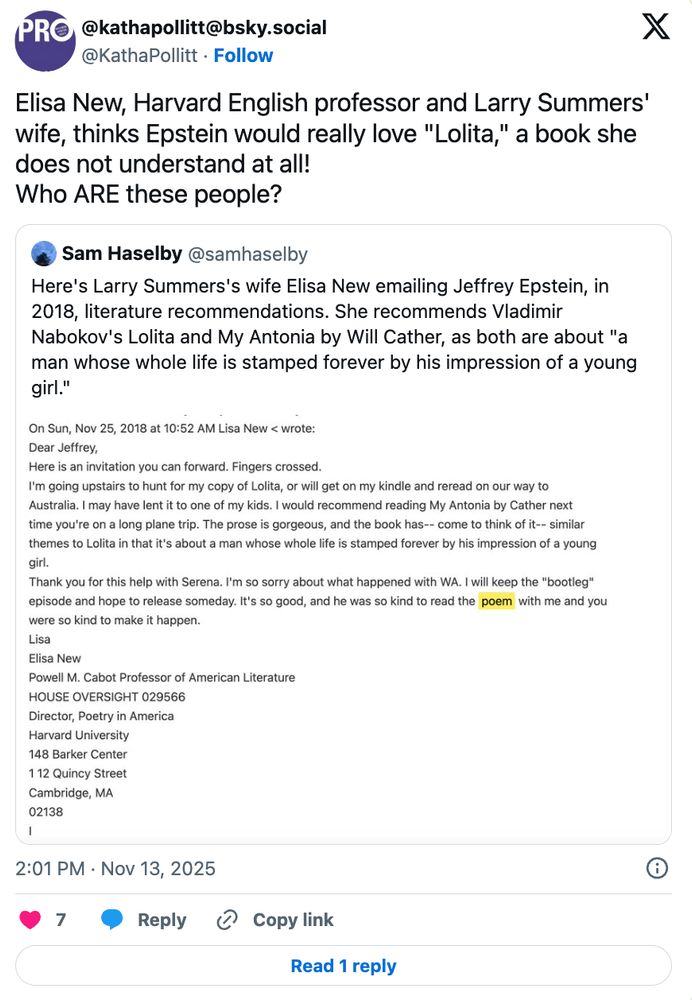Screen dimensions: 692x1000
Task: Open Katha Pollitt's purple profile avatar
Action: pos(44,41)
